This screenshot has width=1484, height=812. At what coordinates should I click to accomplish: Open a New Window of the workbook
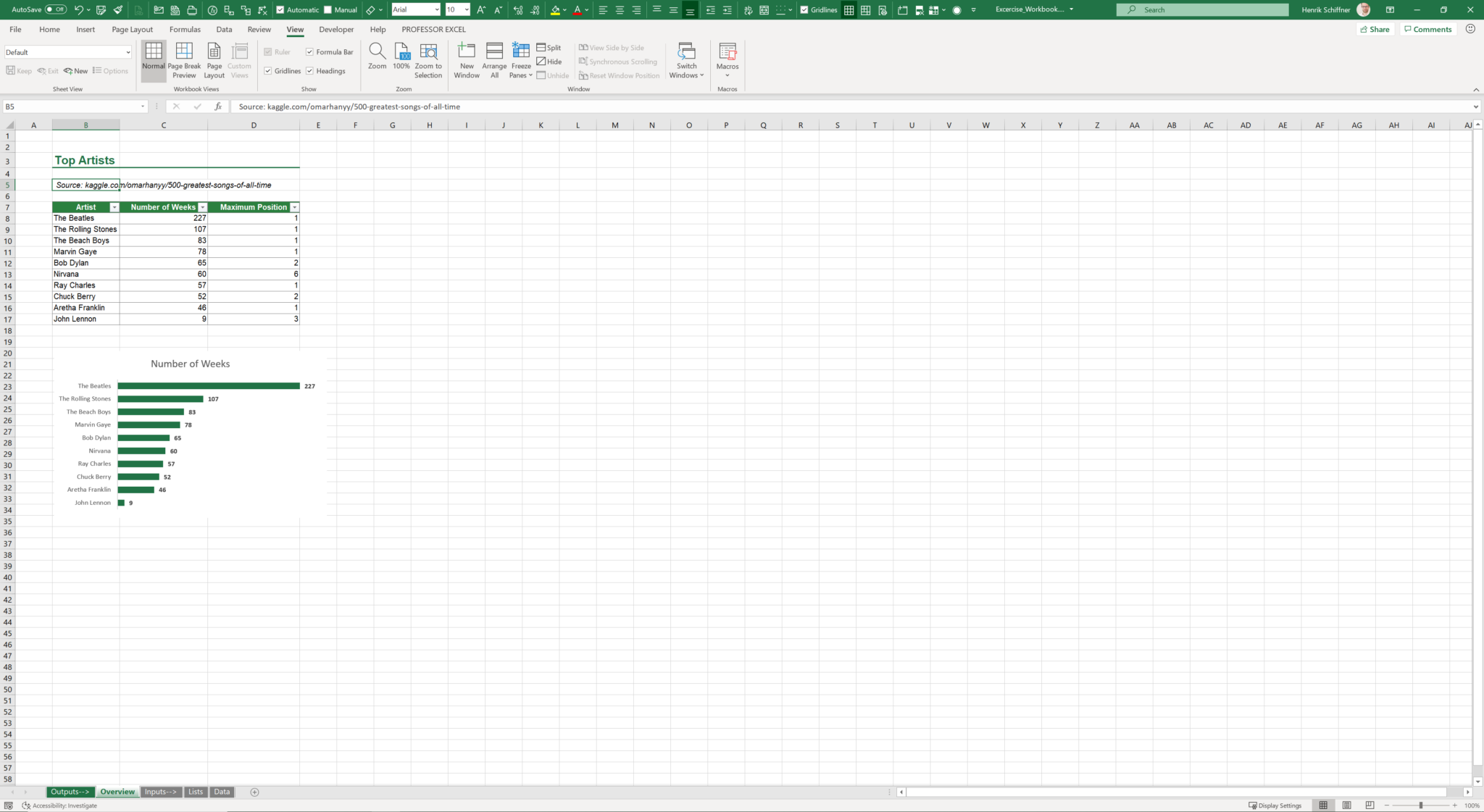[466, 60]
